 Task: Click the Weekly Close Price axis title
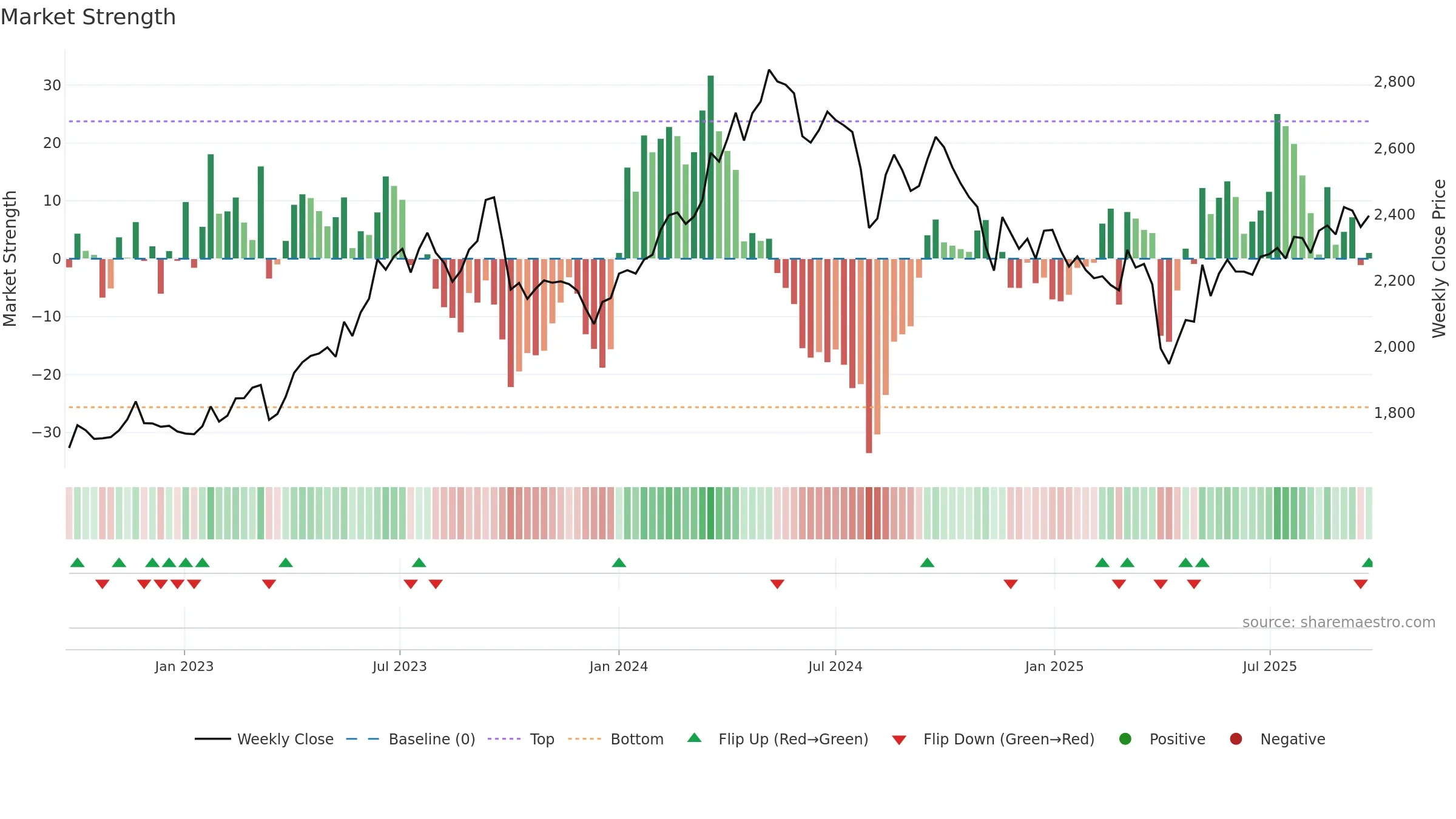coord(1439,258)
